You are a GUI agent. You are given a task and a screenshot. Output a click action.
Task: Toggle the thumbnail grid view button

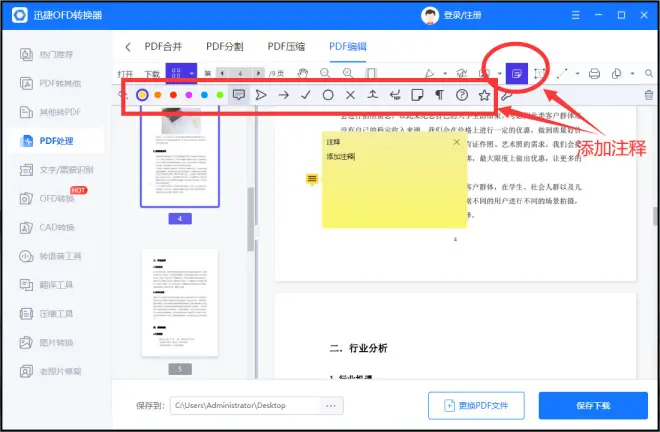click(176, 73)
